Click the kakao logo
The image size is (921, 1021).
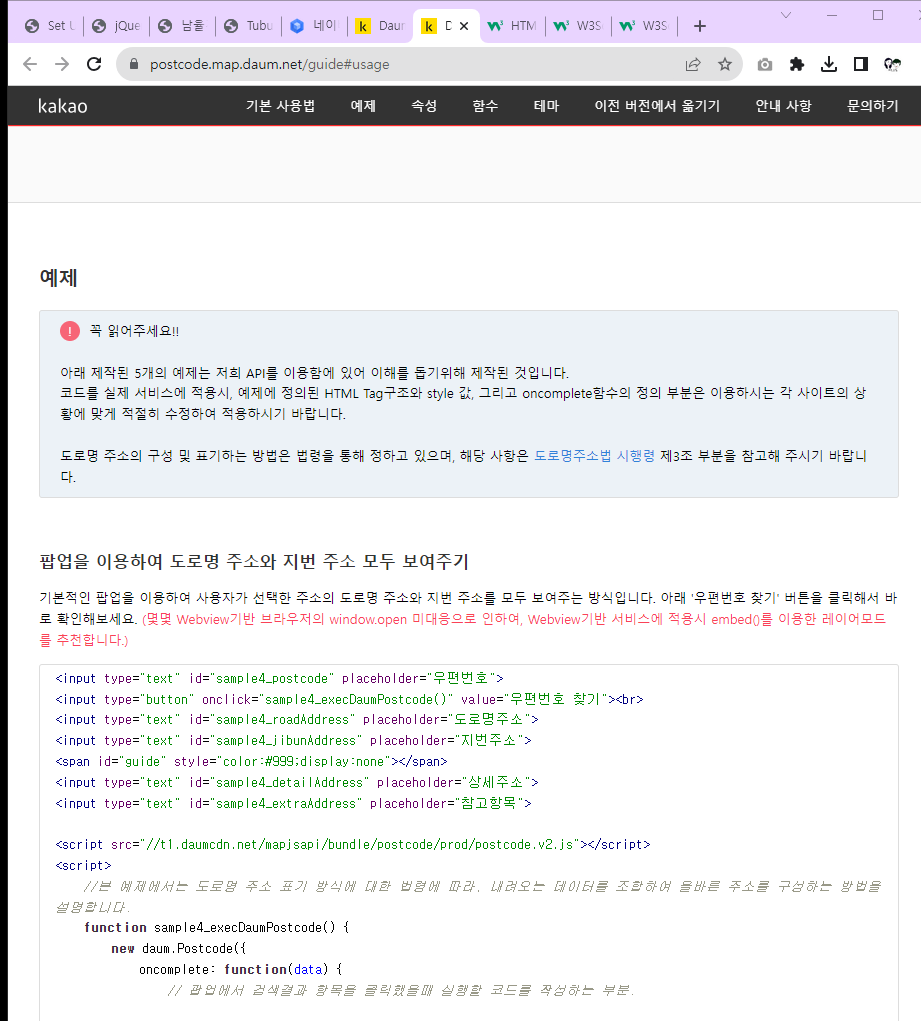pos(63,105)
